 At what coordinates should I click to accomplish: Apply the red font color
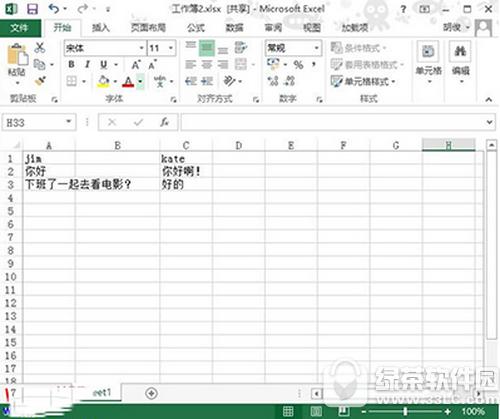click(128, 81)
